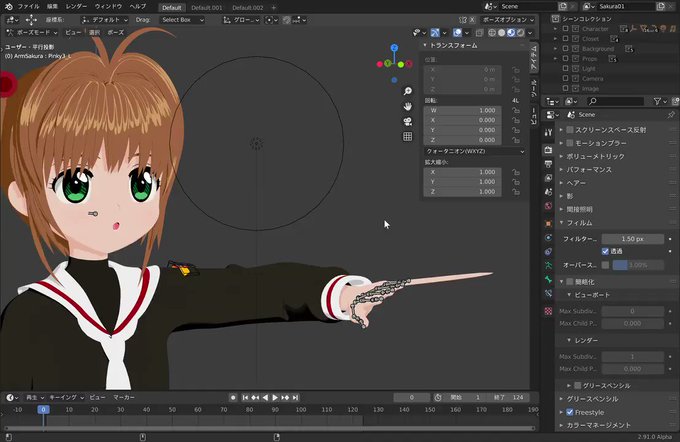Expand the Props collection
This screenshot has width=680, height=442.
(555, 59)
